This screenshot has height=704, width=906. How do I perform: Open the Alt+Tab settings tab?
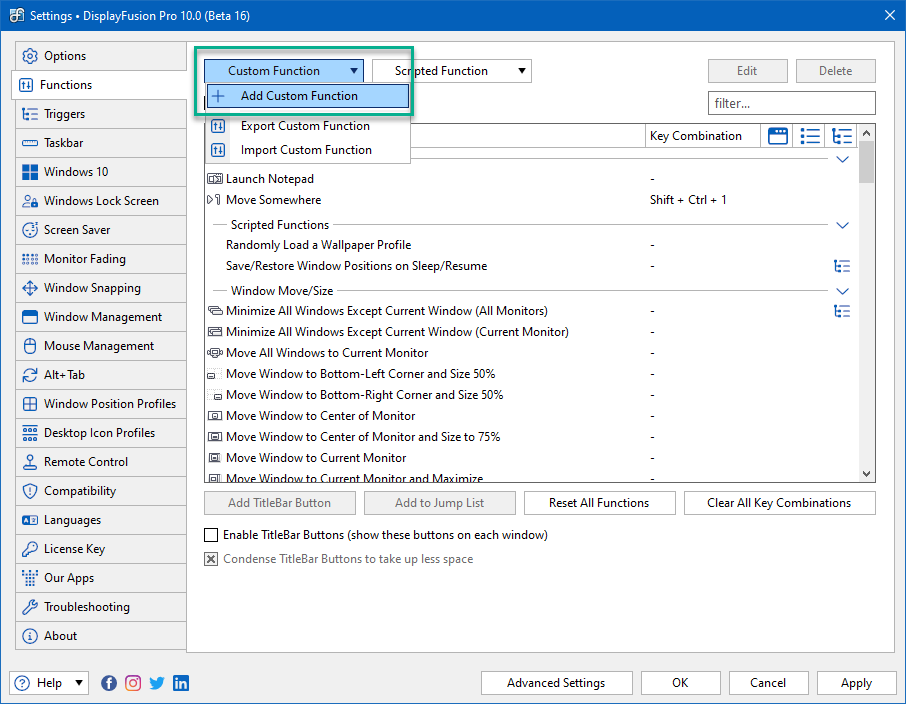101,375
